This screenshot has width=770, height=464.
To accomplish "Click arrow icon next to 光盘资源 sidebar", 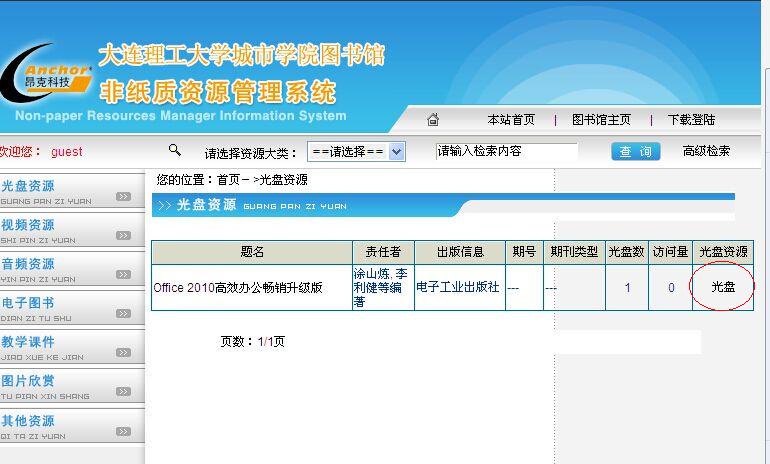I will tap(124, 197).
